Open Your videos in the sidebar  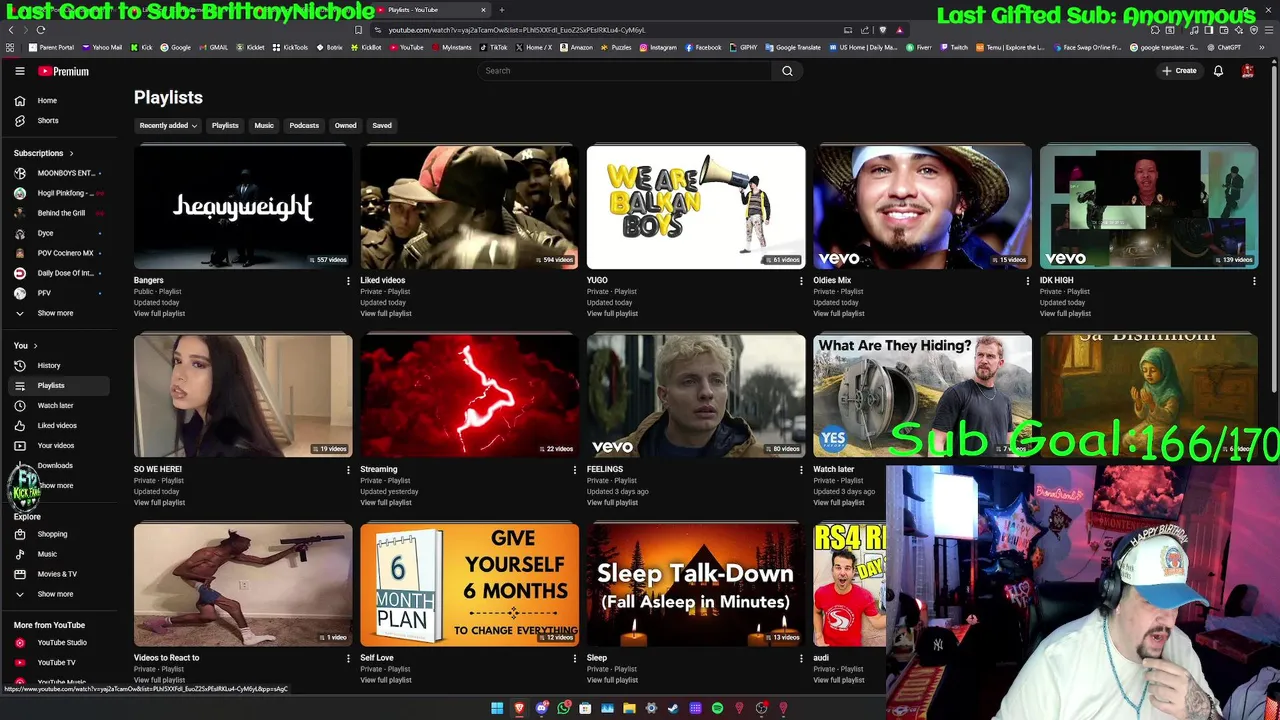click(x=60, y=445)
